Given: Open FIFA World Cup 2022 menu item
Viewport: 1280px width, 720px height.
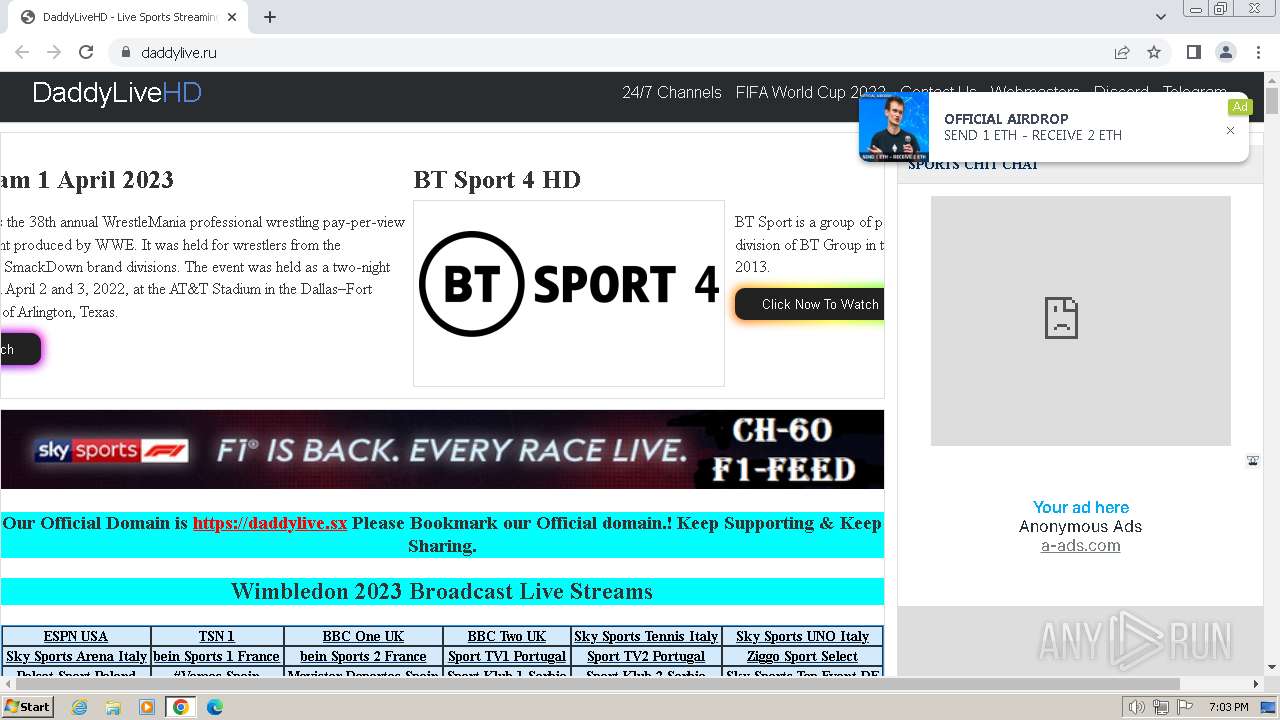Looking at the screenshot, I should pos(810,92).
